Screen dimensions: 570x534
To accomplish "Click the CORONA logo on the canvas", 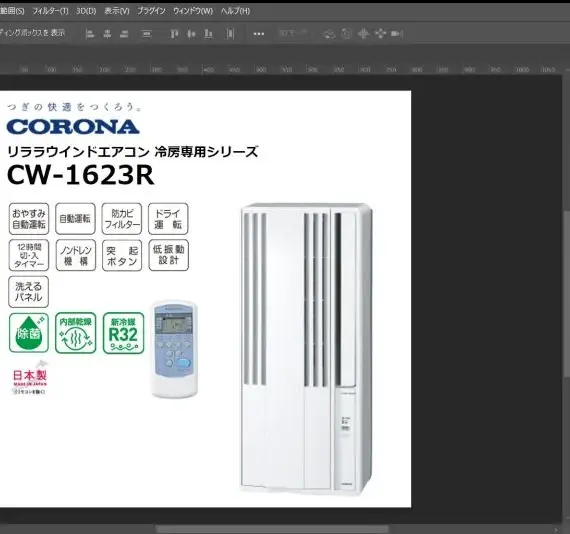I will point(73,127).
